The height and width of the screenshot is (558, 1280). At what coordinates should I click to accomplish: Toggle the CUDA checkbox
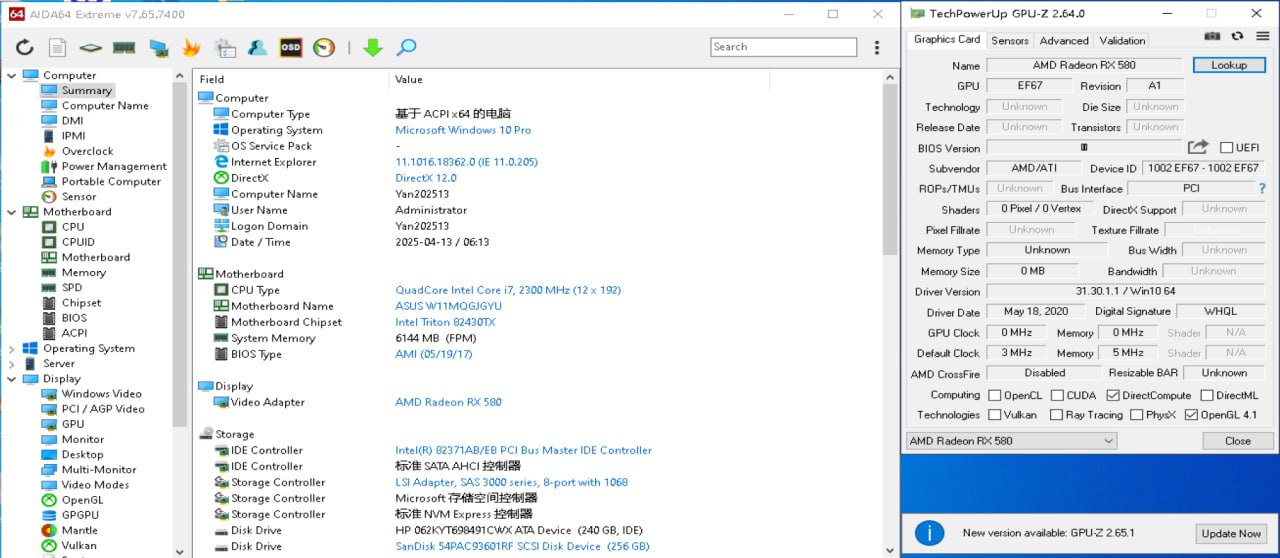tap(1057, 395)
